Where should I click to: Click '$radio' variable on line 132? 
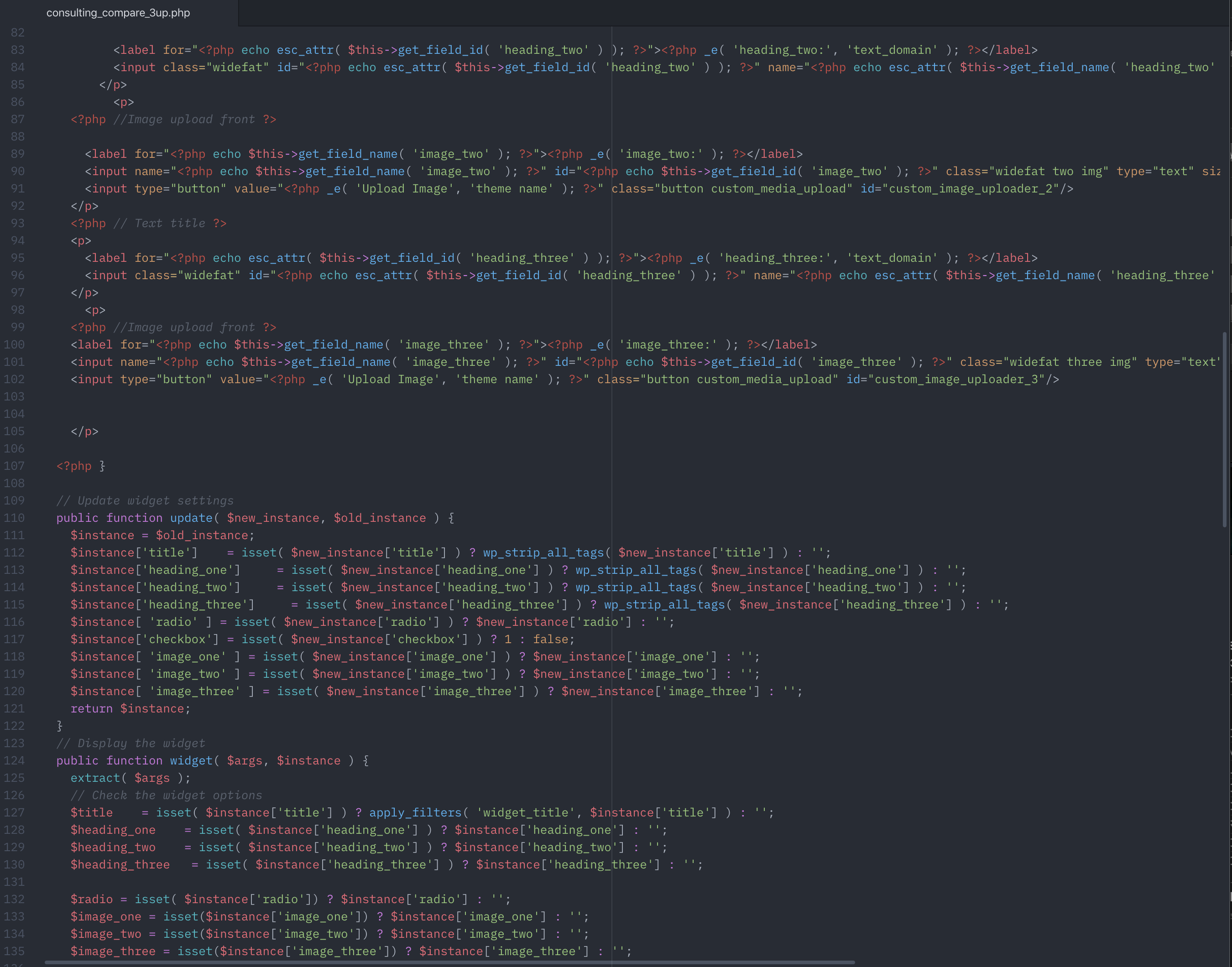(x=91, y=899)
